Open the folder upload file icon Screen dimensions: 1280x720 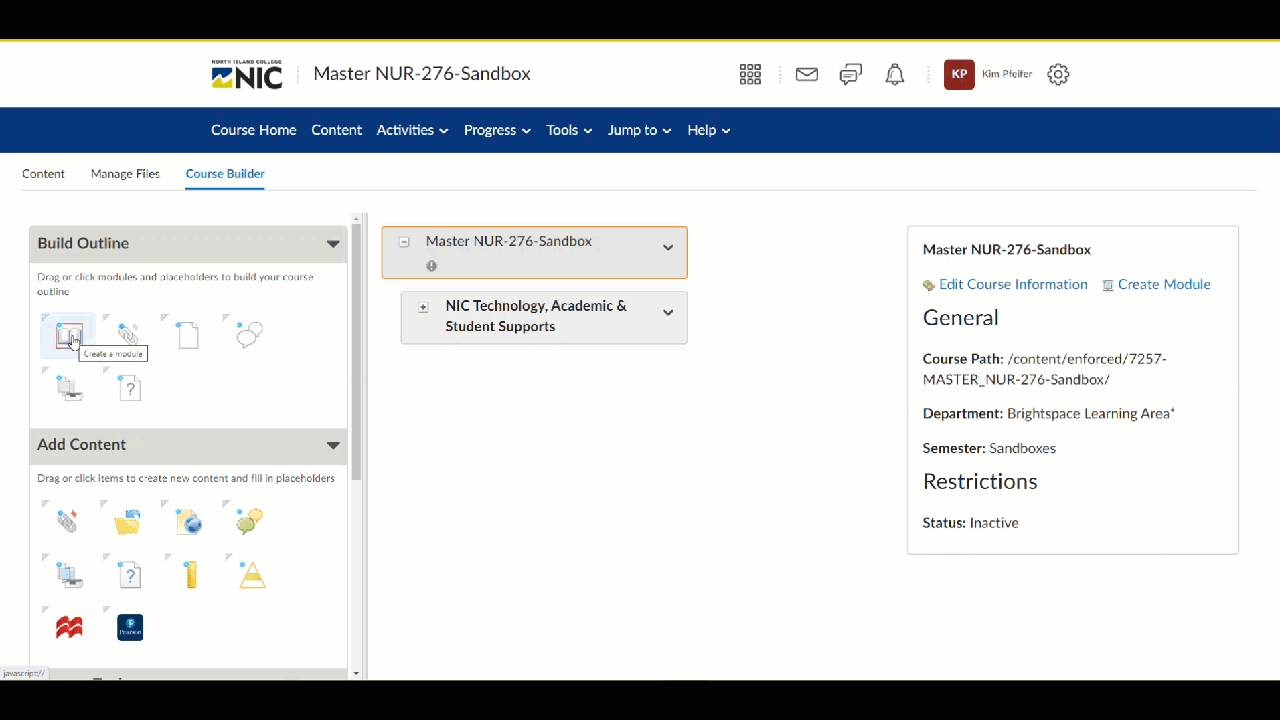click(x=128, y=520)
